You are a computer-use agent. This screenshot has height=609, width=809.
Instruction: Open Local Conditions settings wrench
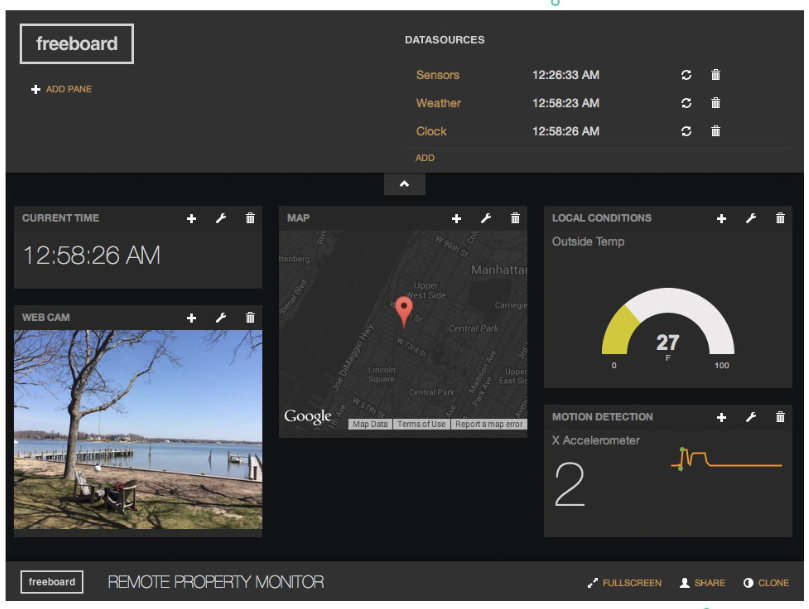click(751, 218)
